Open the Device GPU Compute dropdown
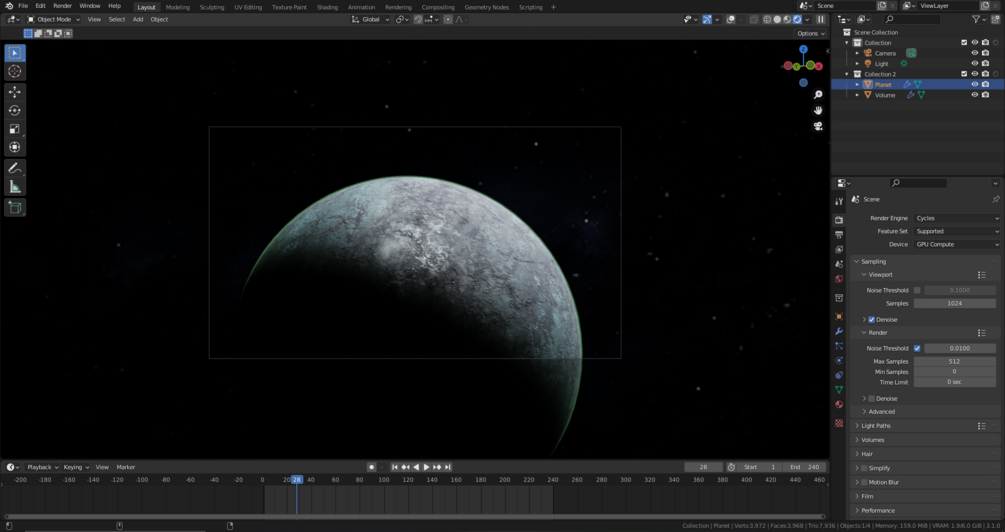Viewport: 1005px width, 532px height. click(x=957, y=244)
